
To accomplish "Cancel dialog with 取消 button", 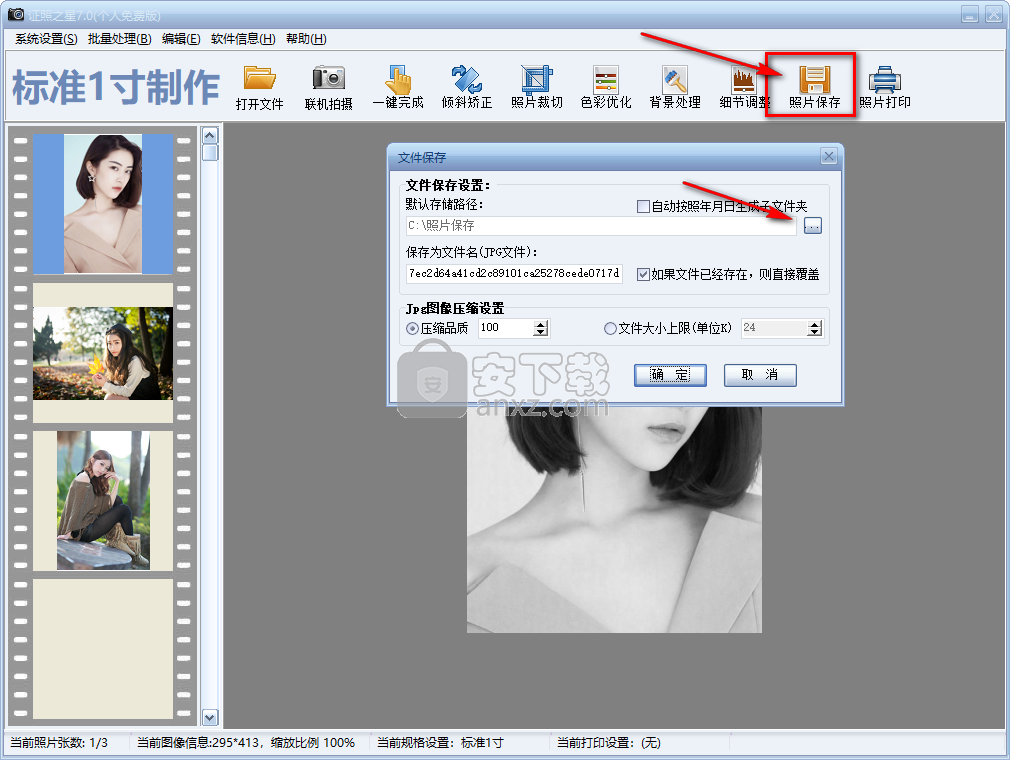I will tap(760, 375).
